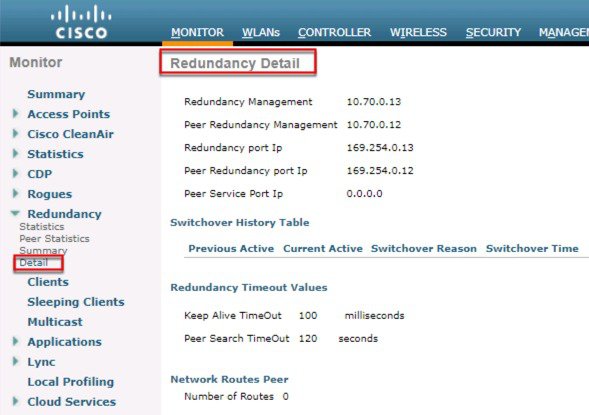Open the WIRELESS menu tab
Screen dimensions: 589x415
coord(418,33)
